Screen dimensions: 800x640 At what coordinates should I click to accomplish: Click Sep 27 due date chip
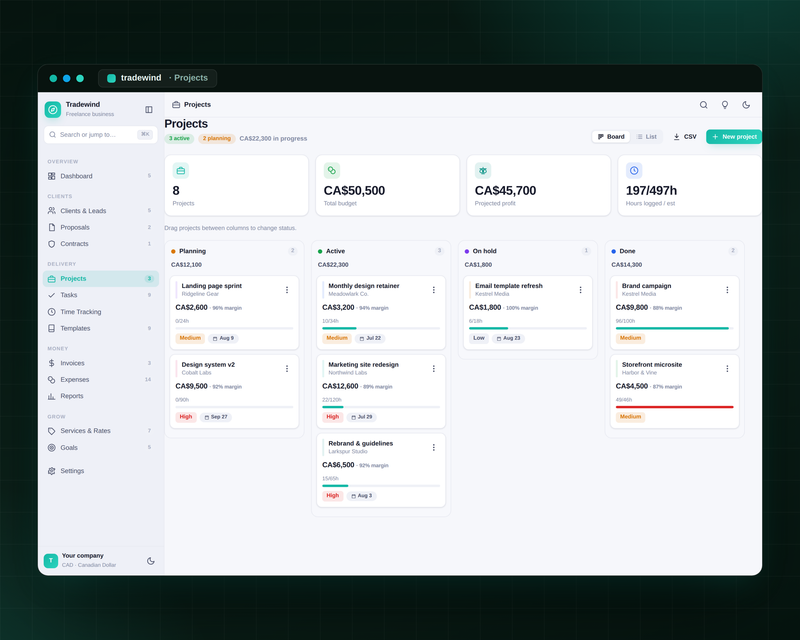pyautogui.click(x=216, y=417)
